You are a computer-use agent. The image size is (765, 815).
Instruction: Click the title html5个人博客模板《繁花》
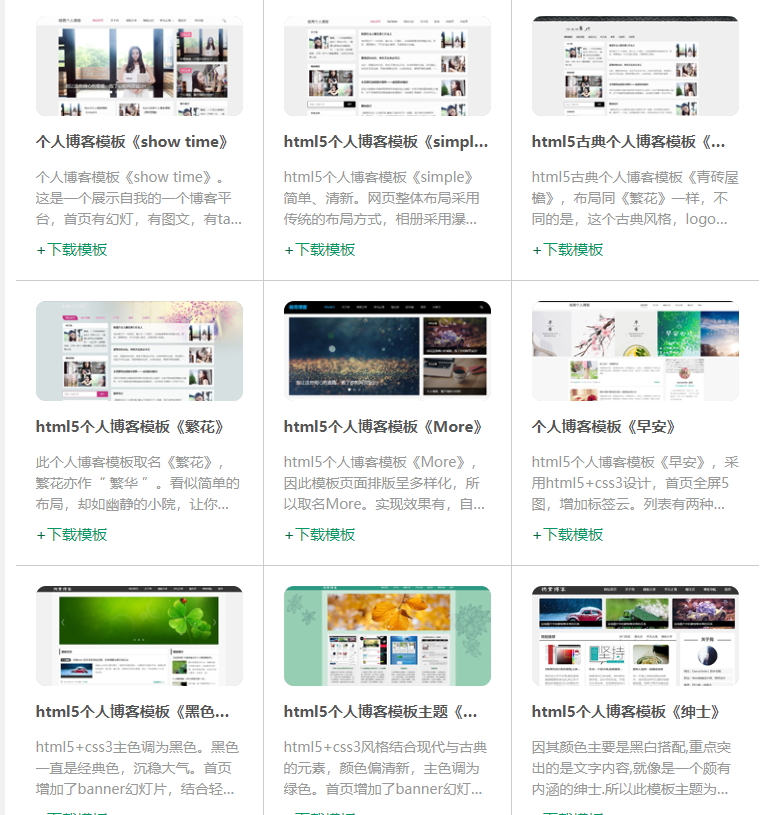131,427
